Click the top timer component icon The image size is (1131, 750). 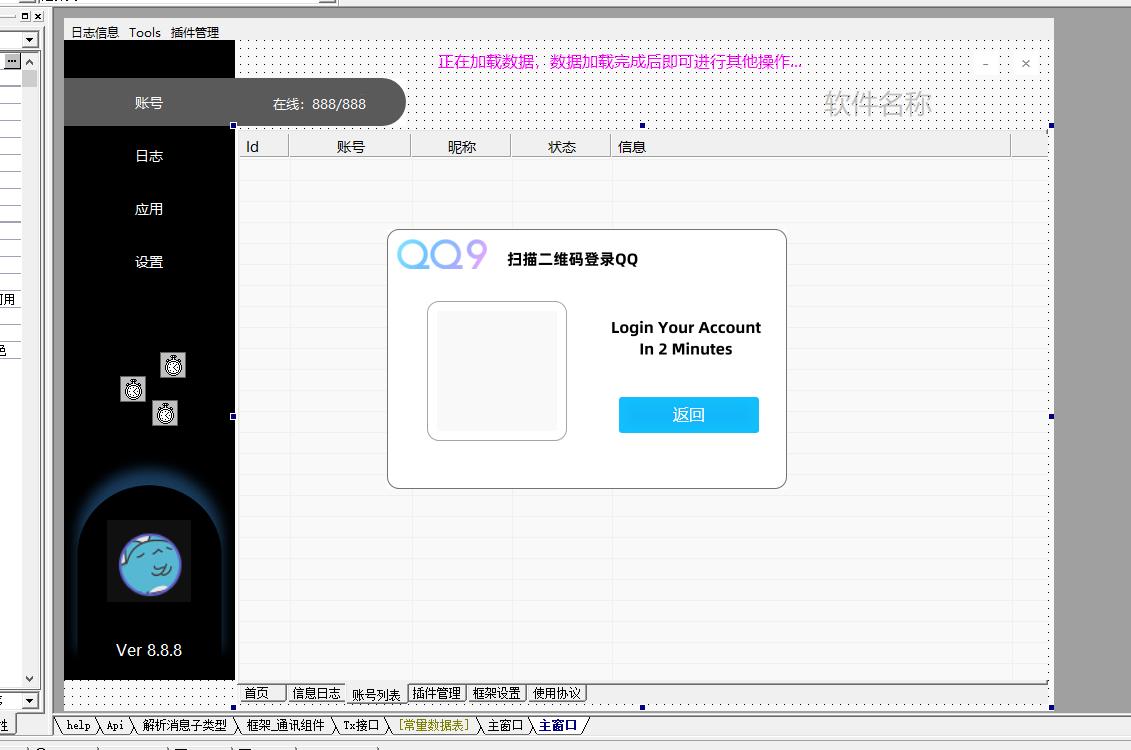pos(173,366)
